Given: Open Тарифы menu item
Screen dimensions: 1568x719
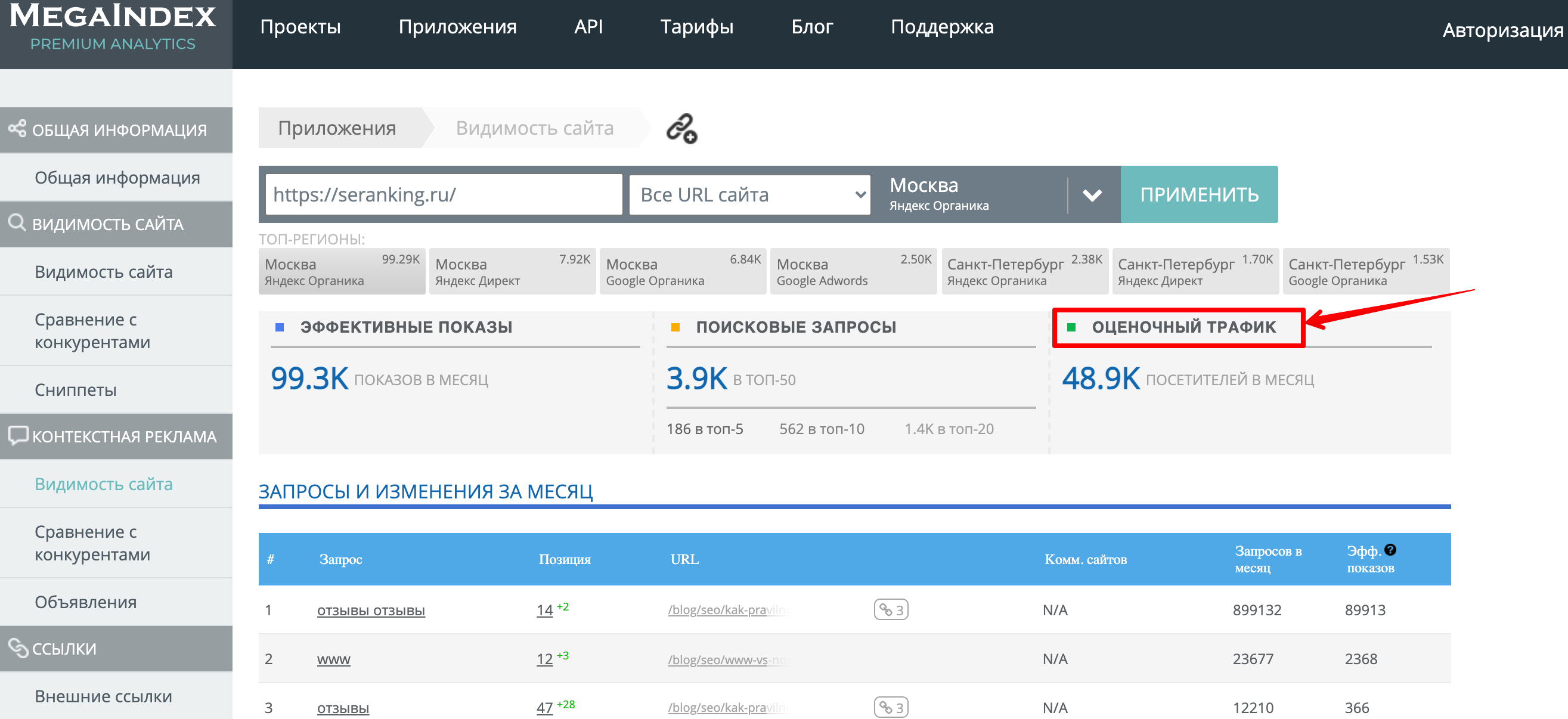Looking at the screenshot, I should pyautogui.click(x=697, y=27).
